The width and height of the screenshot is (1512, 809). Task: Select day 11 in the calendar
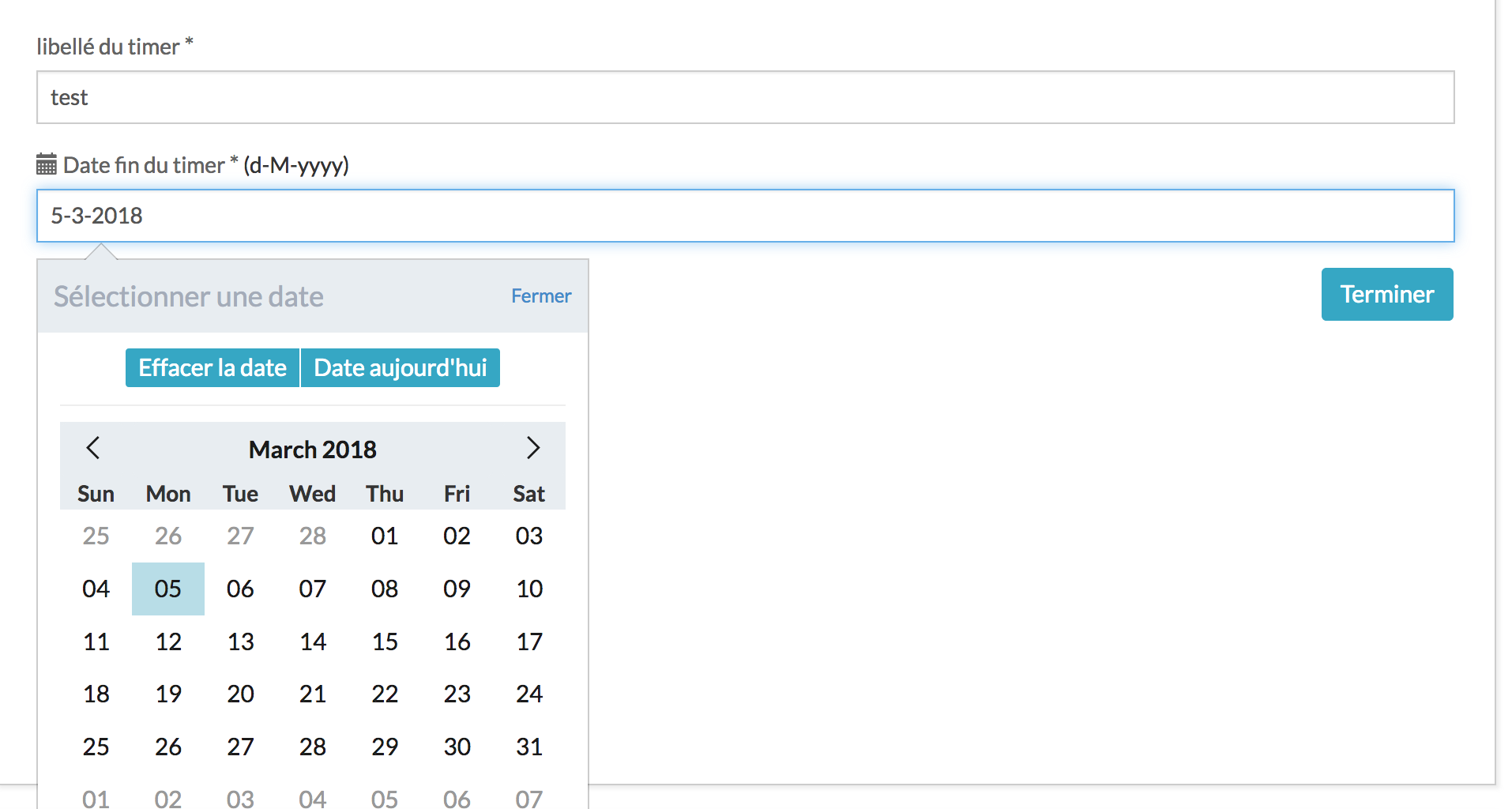point(96,642)
